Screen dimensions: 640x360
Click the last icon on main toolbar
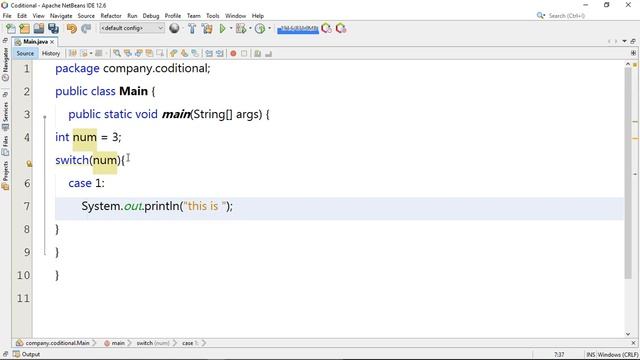coord(341,29)
